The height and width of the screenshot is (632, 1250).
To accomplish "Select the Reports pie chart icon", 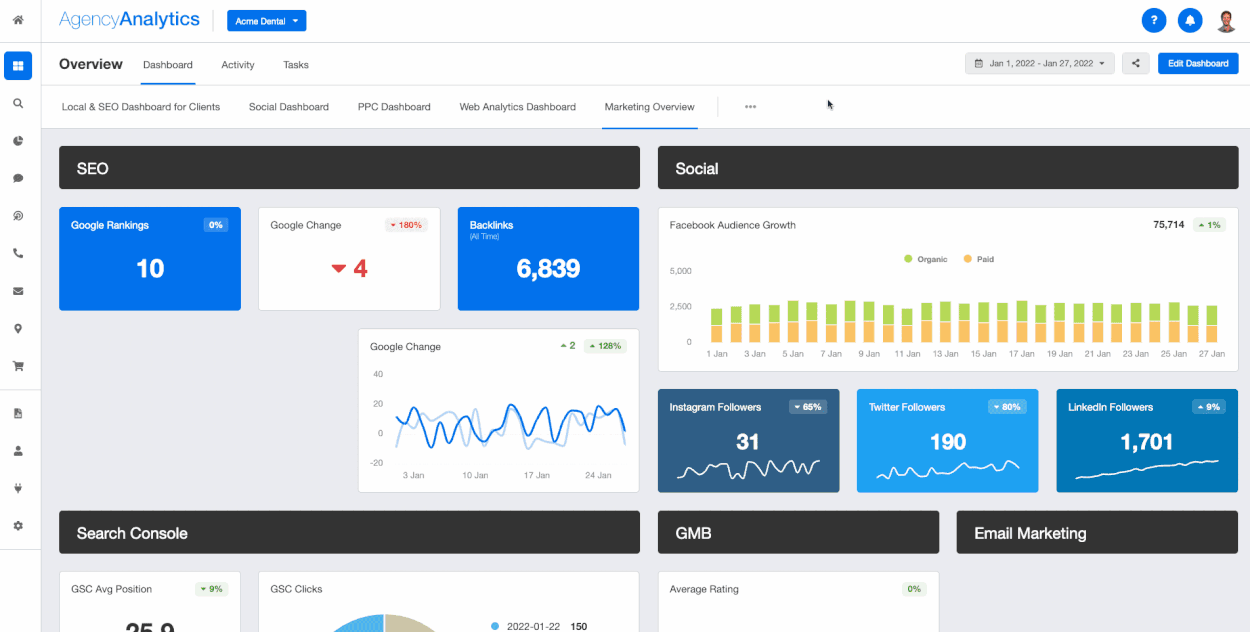I will coord(18,141).
